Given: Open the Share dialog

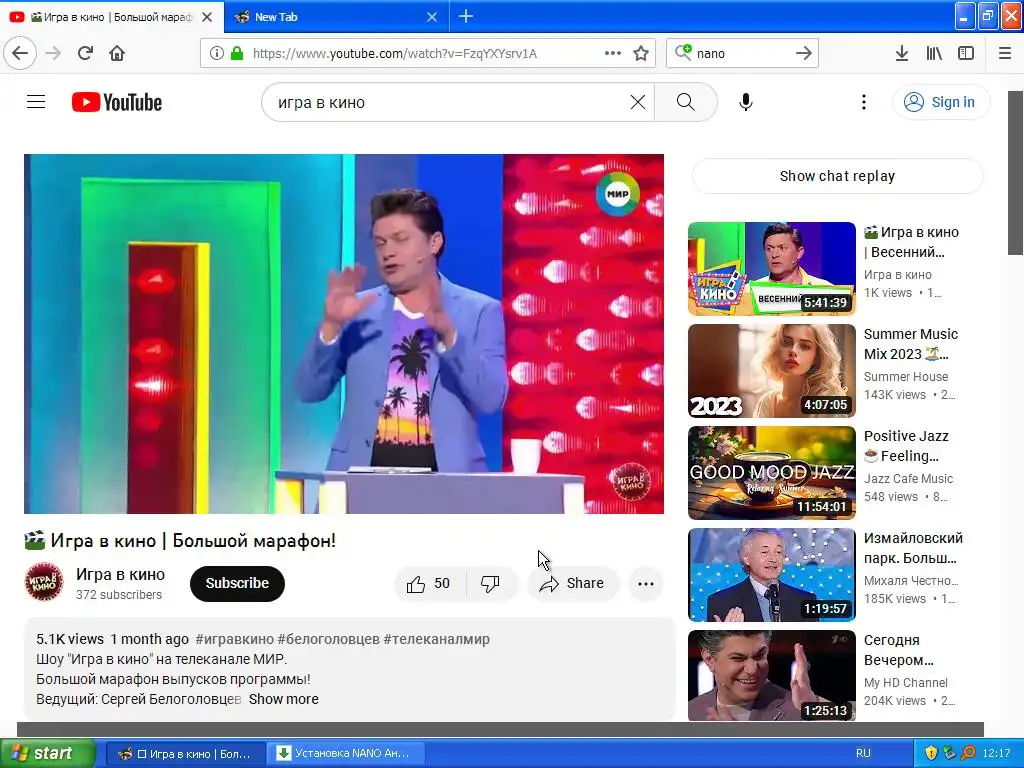Looking at the screenshot, I should 572,583.
